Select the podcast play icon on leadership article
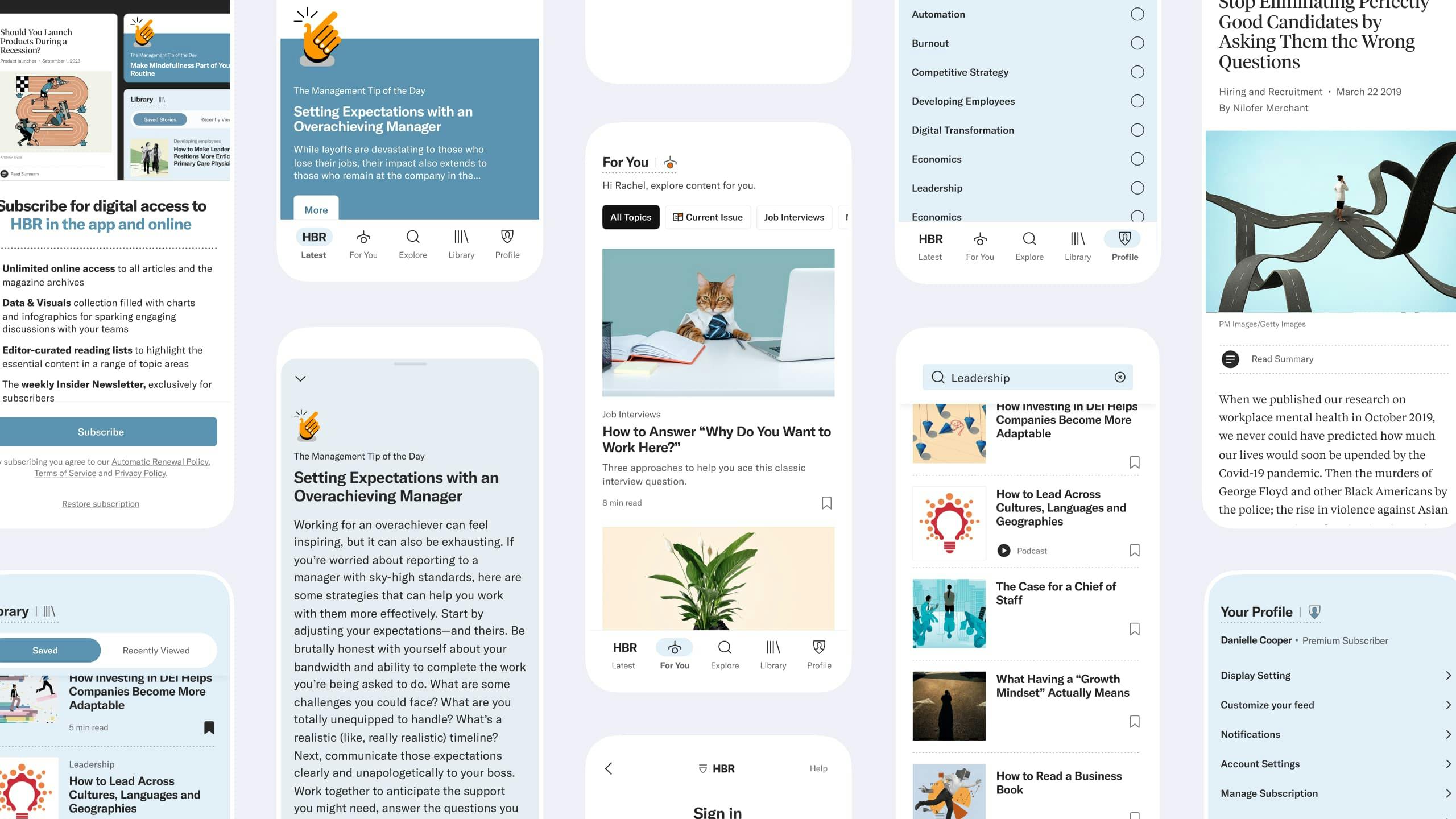This screenshot has height=819, width=1456. pyautogui.click(x=1004, y=550)
